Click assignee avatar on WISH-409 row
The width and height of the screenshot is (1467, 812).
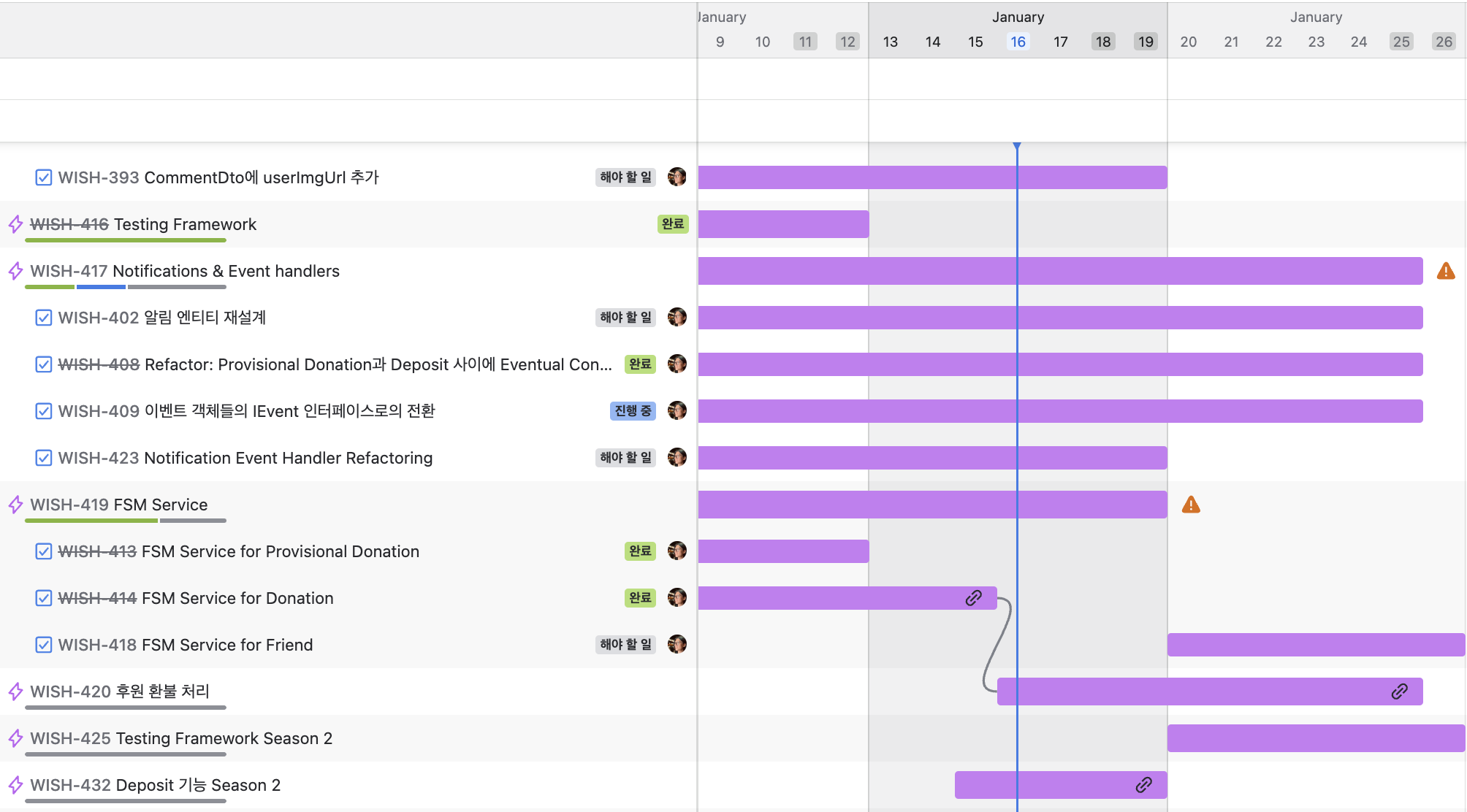pos(677,410)
